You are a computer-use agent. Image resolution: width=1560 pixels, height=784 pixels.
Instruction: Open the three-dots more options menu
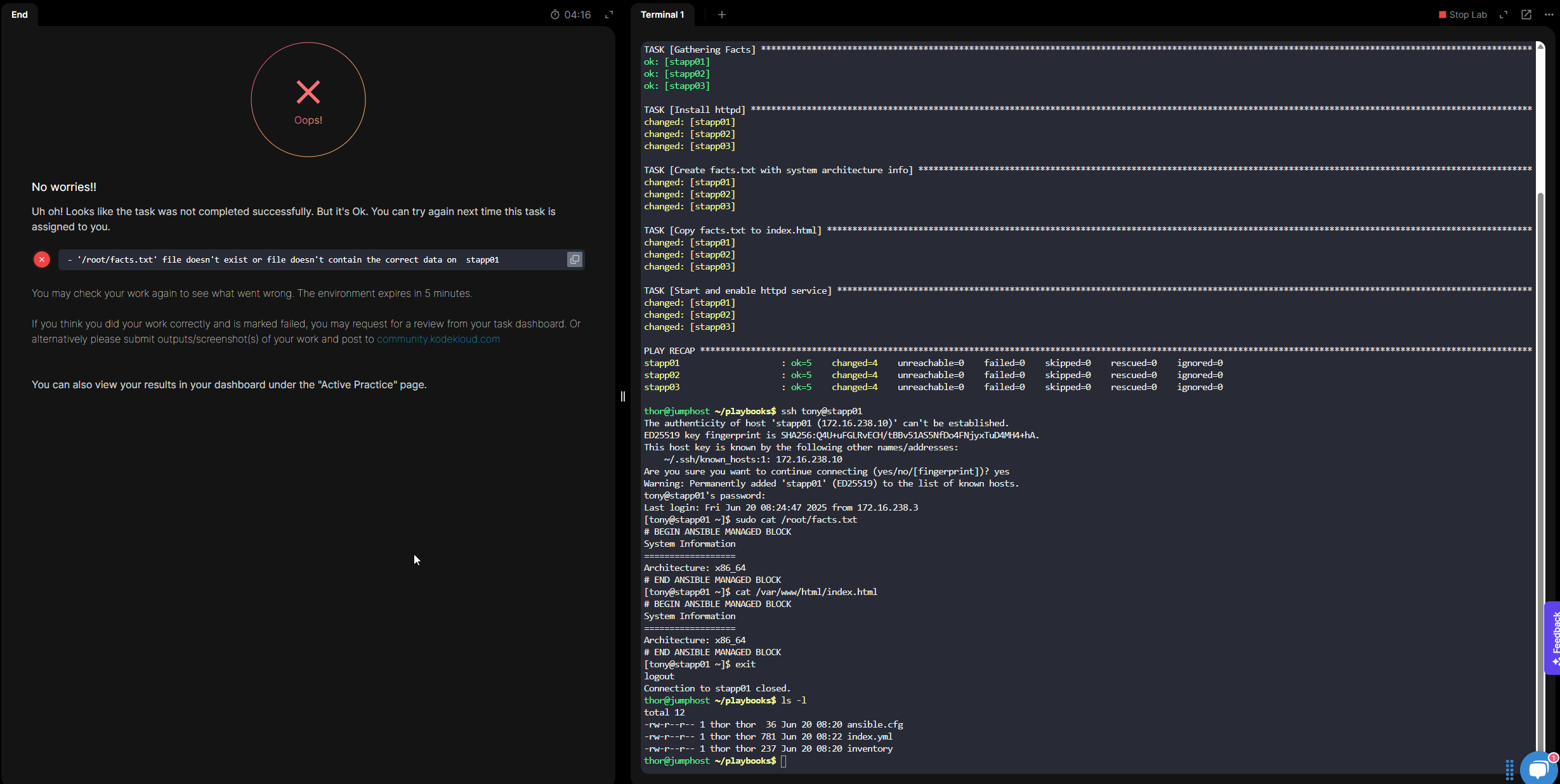[1549, 15]
